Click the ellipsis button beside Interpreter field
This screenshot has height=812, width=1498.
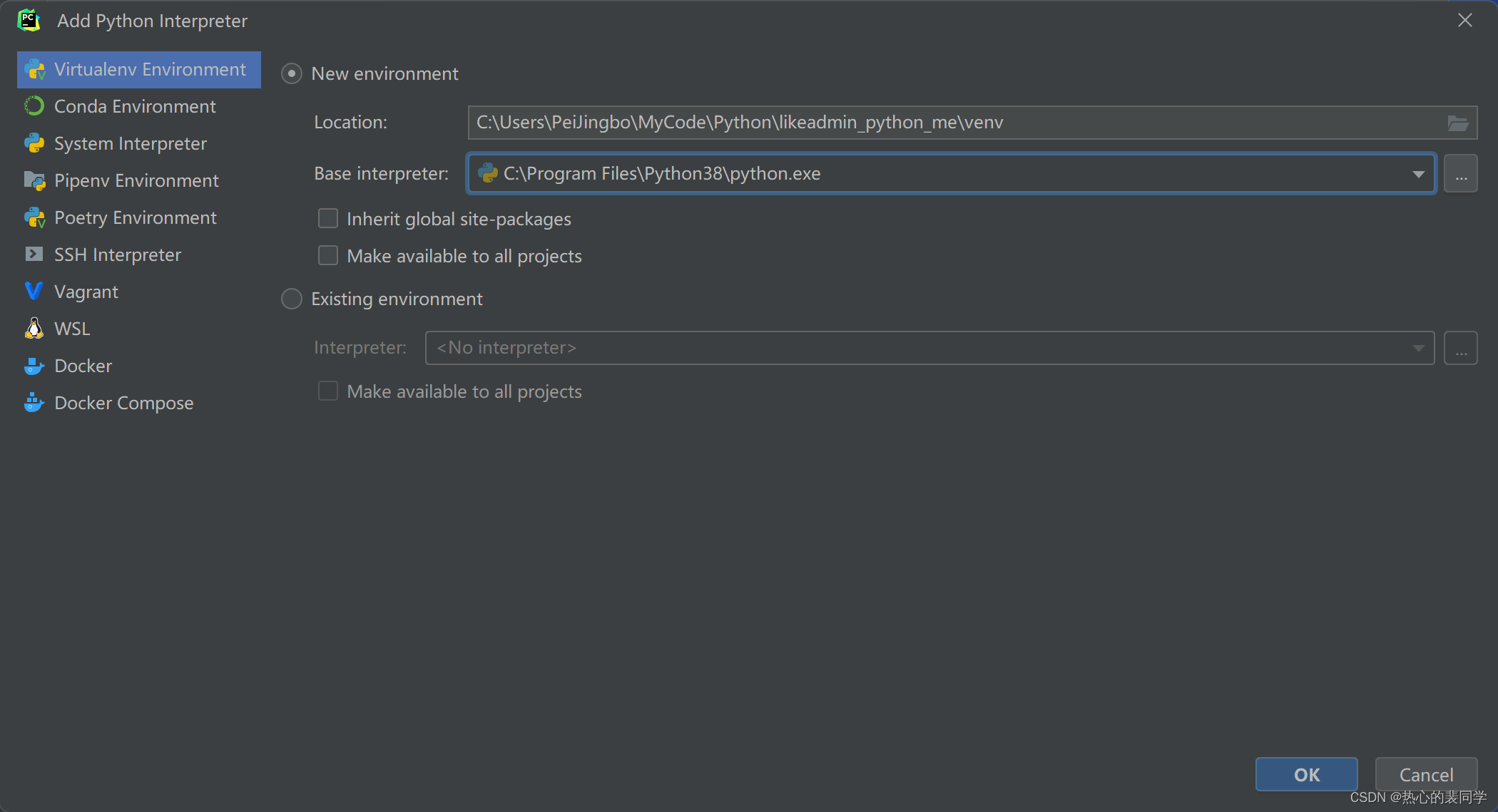(1461, 348)
